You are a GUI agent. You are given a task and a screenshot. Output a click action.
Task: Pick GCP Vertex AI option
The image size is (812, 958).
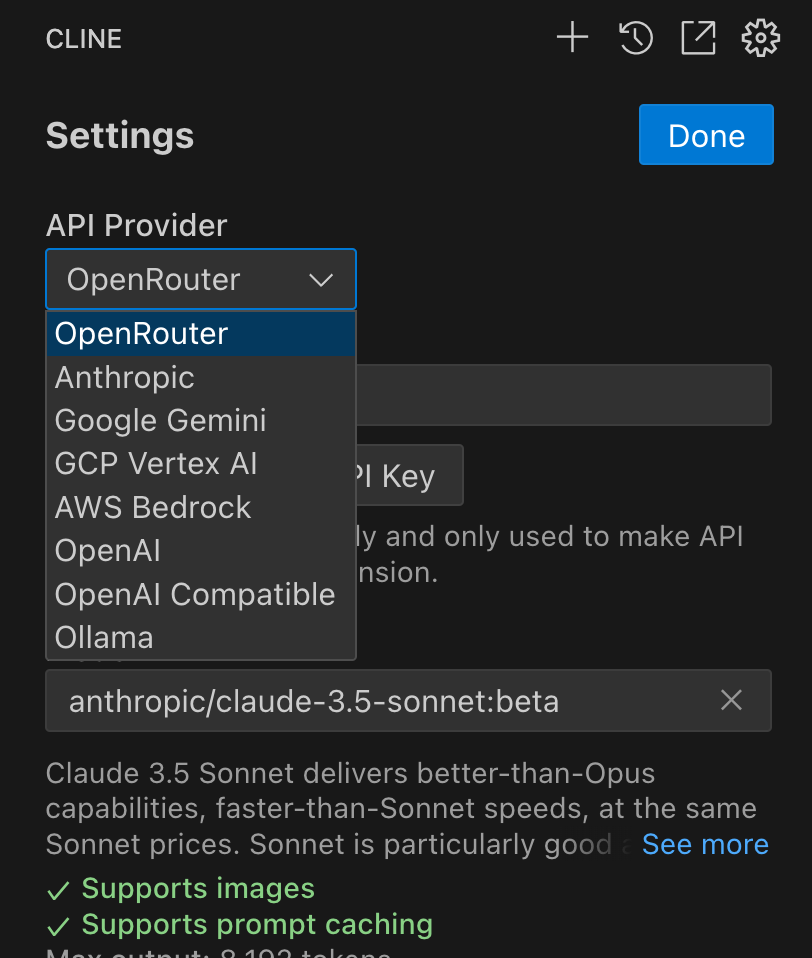click(x=156, y=464)
